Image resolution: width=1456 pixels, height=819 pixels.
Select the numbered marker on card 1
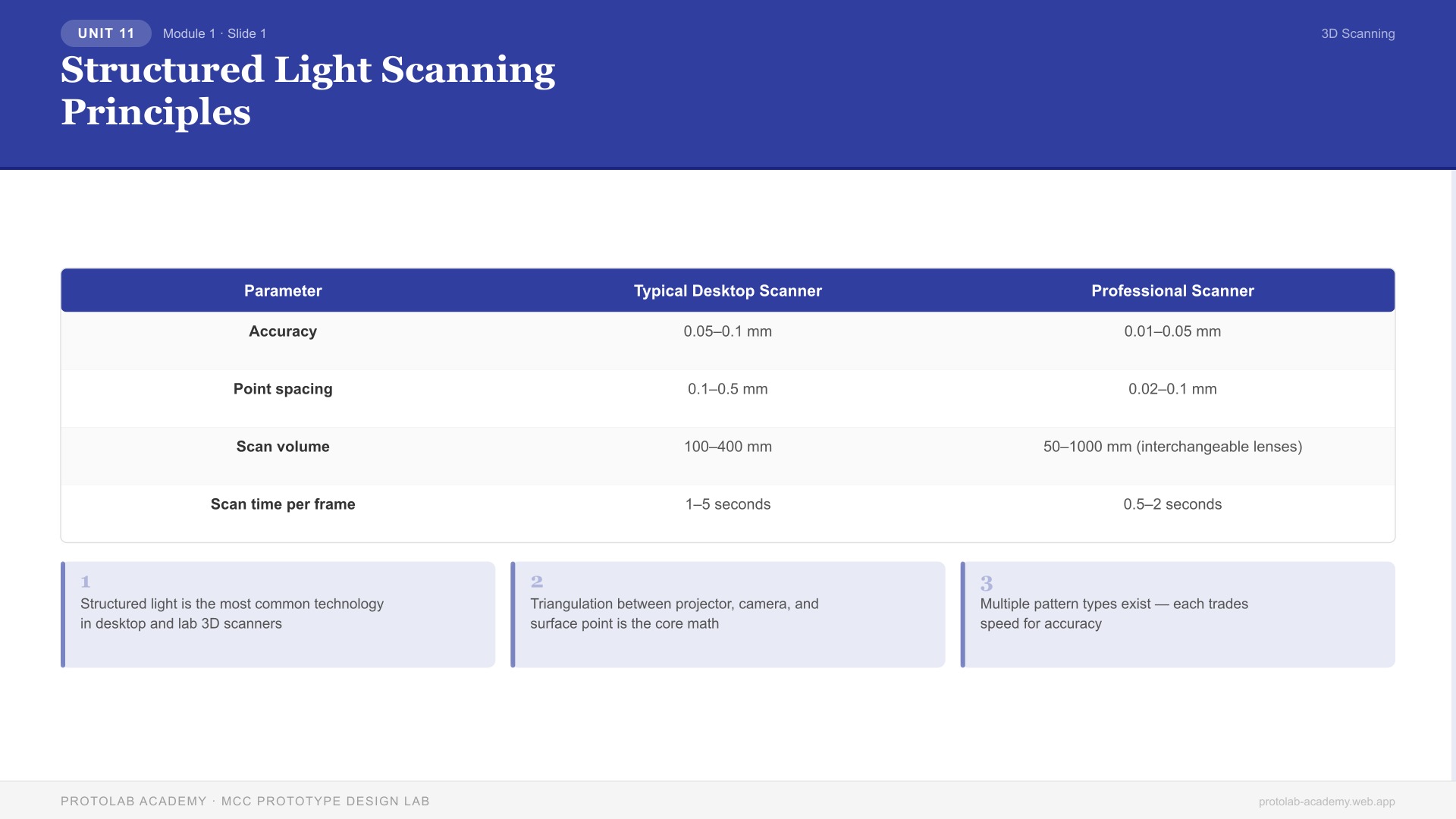tap(86, 581)
